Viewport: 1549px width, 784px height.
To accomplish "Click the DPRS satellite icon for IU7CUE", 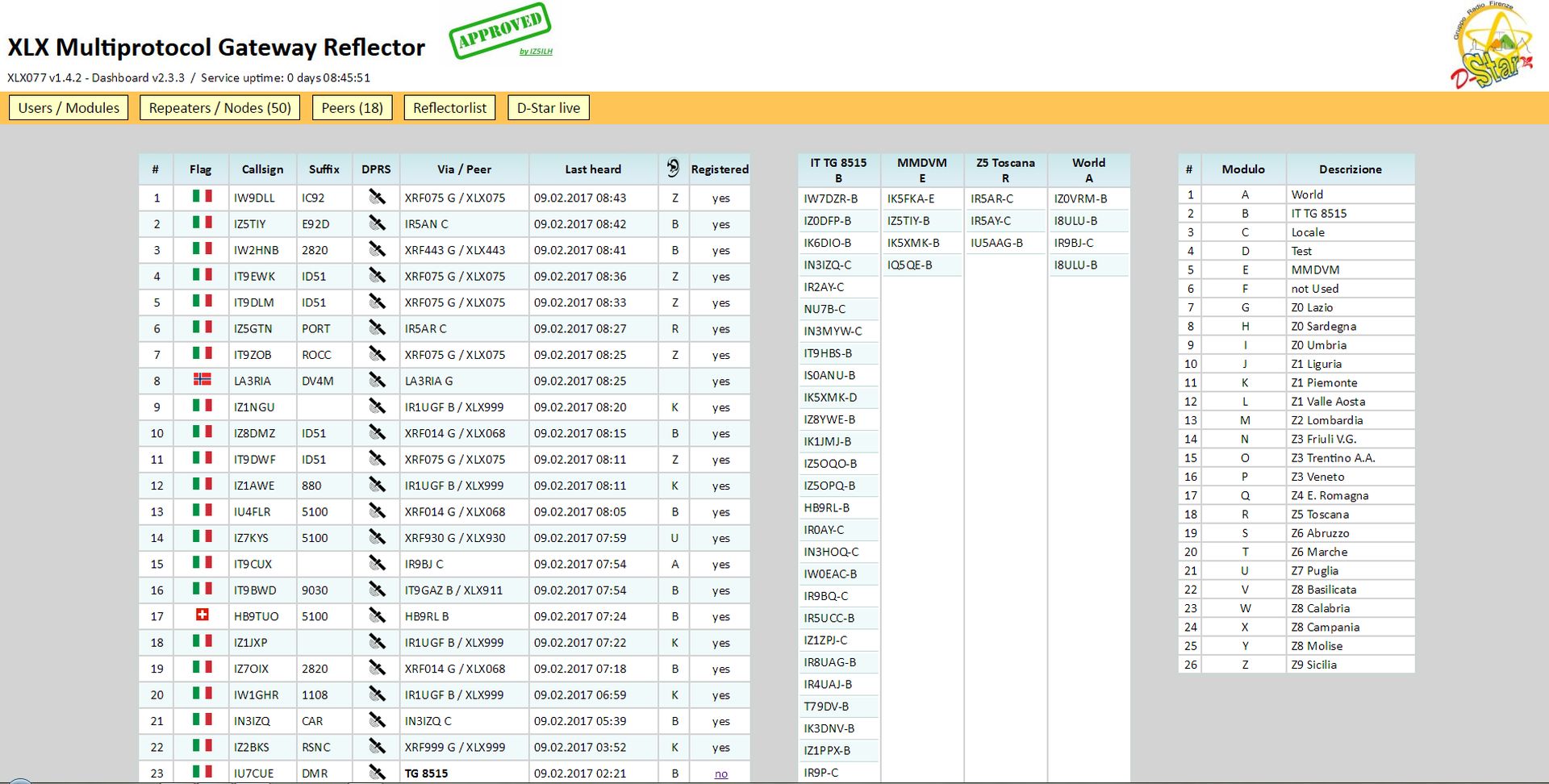I will pos(377,773).
